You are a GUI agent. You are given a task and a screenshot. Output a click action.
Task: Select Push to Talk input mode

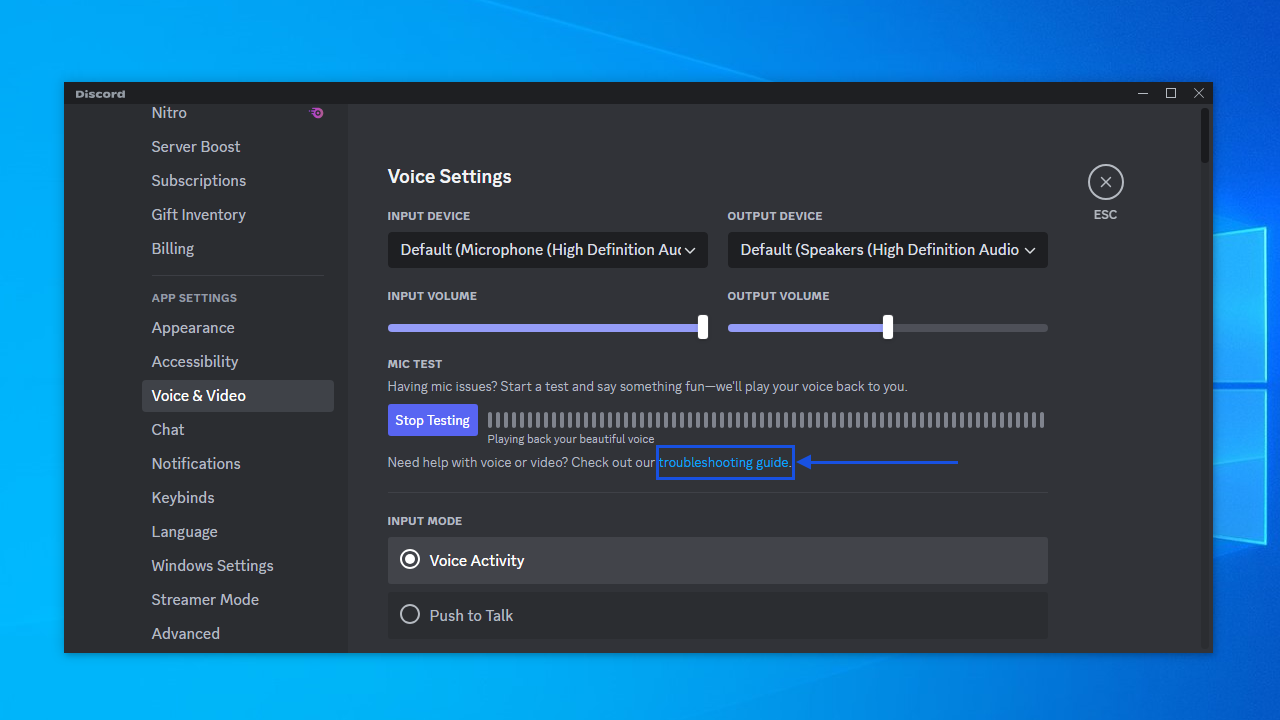tap(718, 615)
